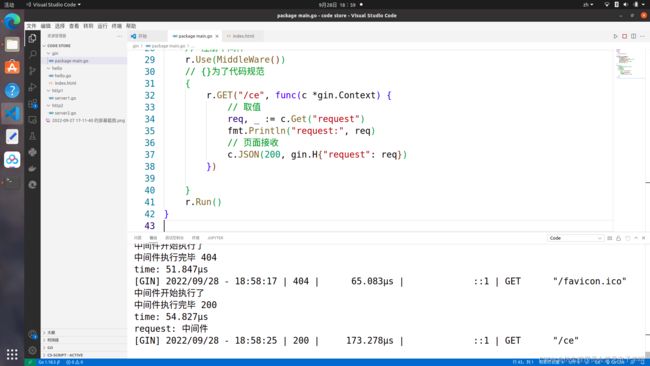Screen dimensions: 650x366
Task: Open the Remote Explorer view
Action: (32, 120)
